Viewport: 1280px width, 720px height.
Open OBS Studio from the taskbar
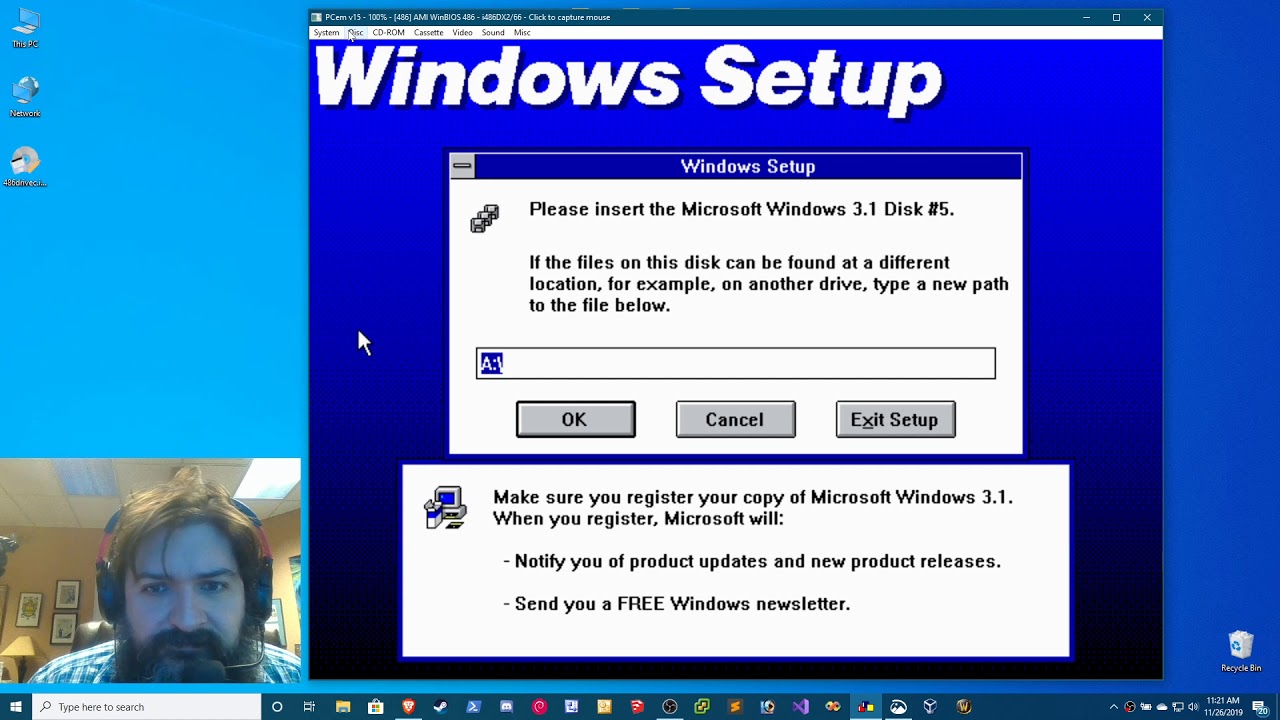pos(670,707)
